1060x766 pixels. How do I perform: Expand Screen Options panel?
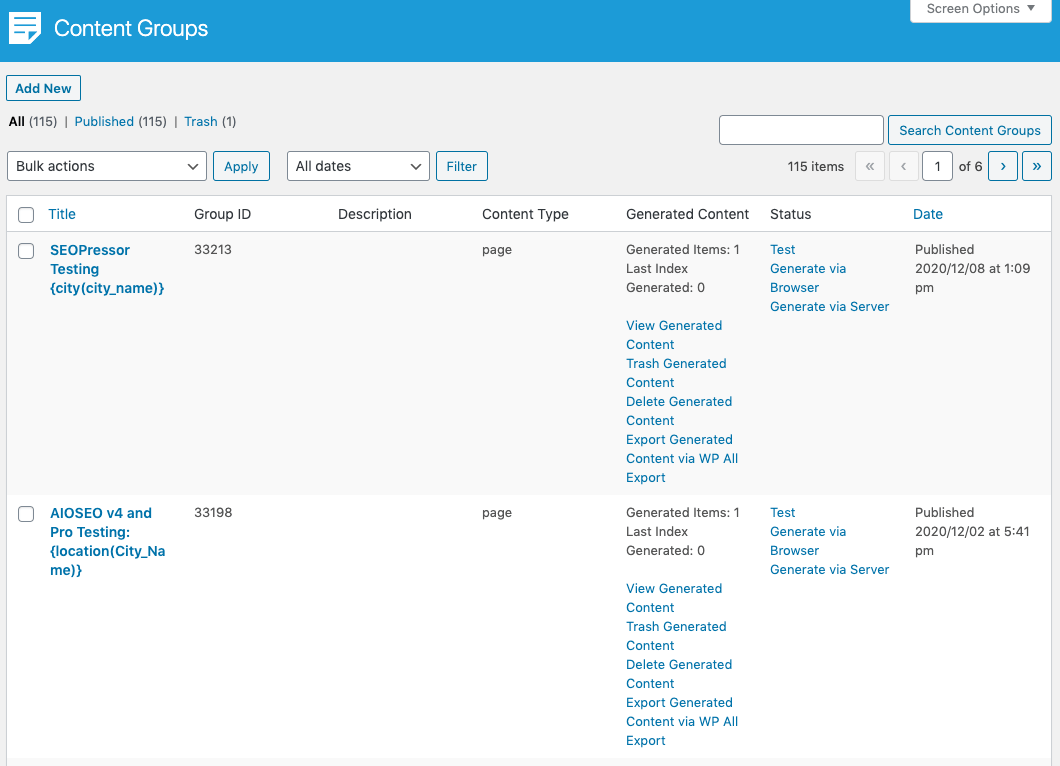pyautogui.click(x=980, y=9)
